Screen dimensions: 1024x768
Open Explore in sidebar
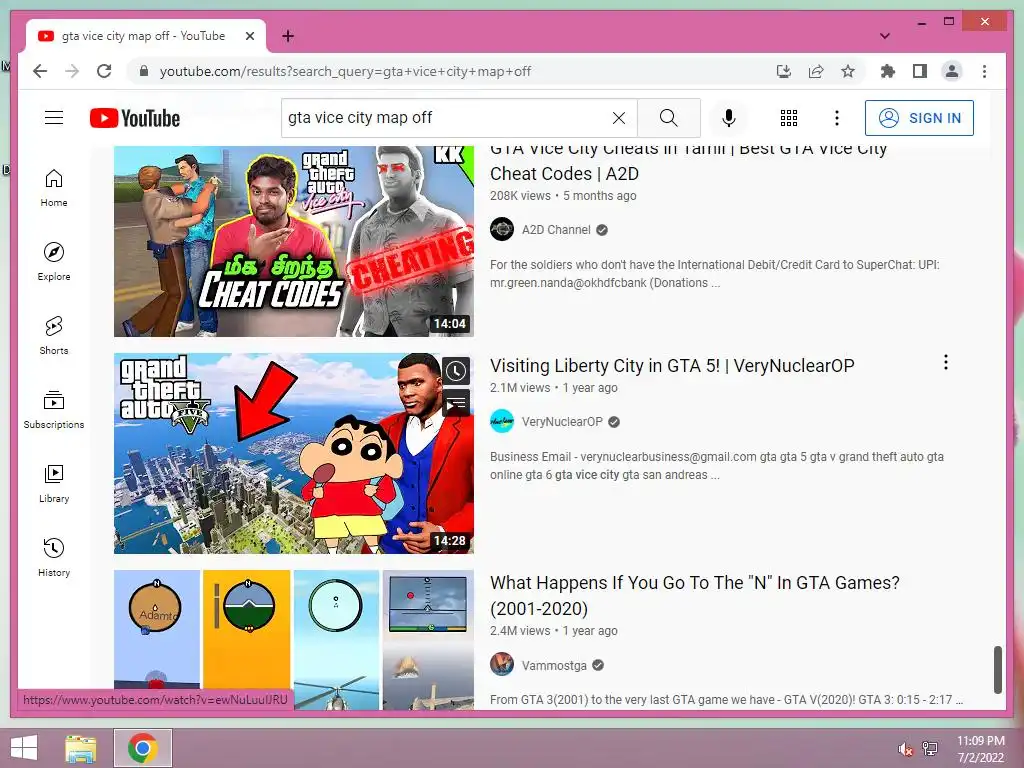tap(54, 262)
